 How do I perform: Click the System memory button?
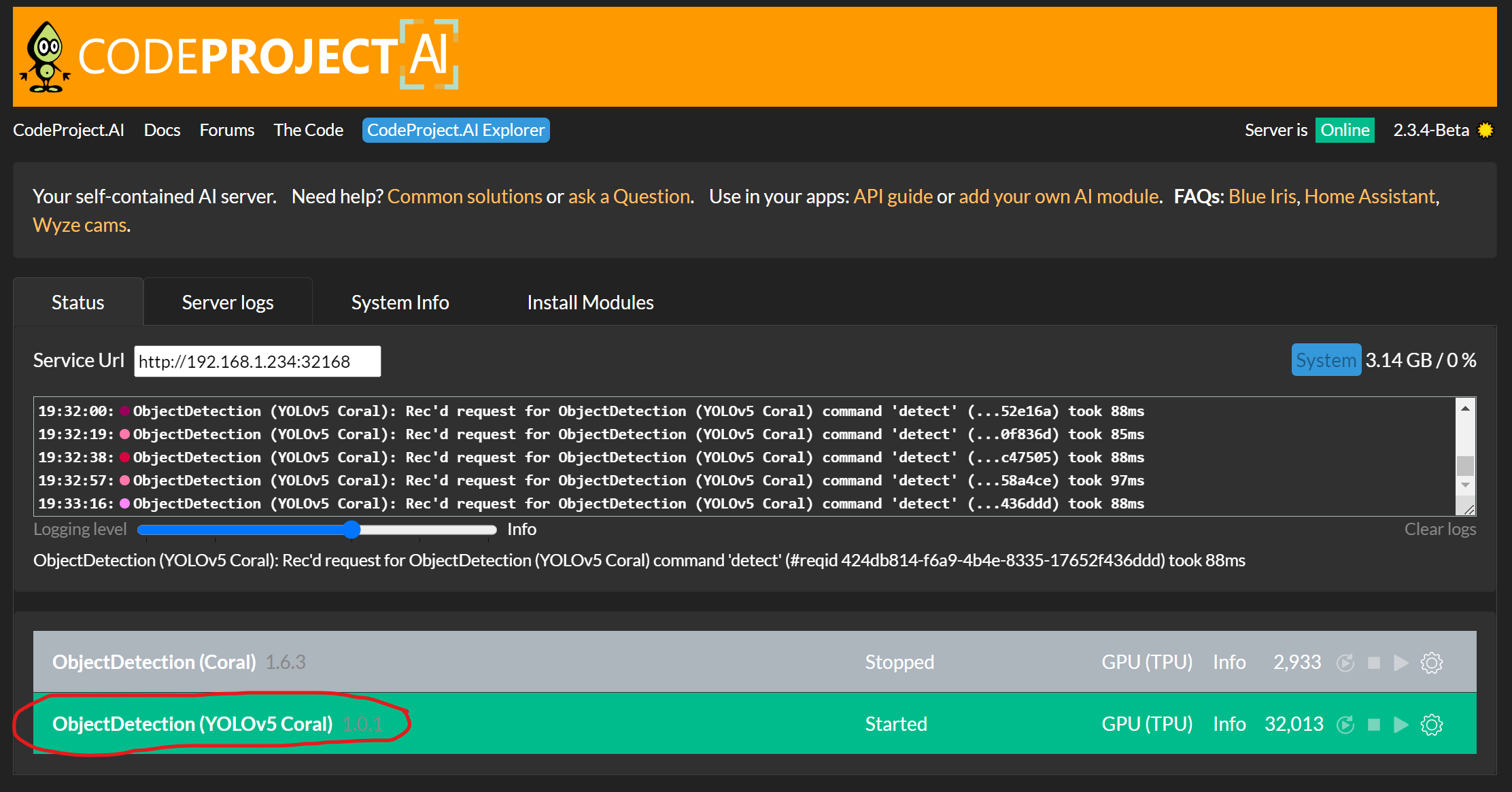click(x=1326, y=360)
